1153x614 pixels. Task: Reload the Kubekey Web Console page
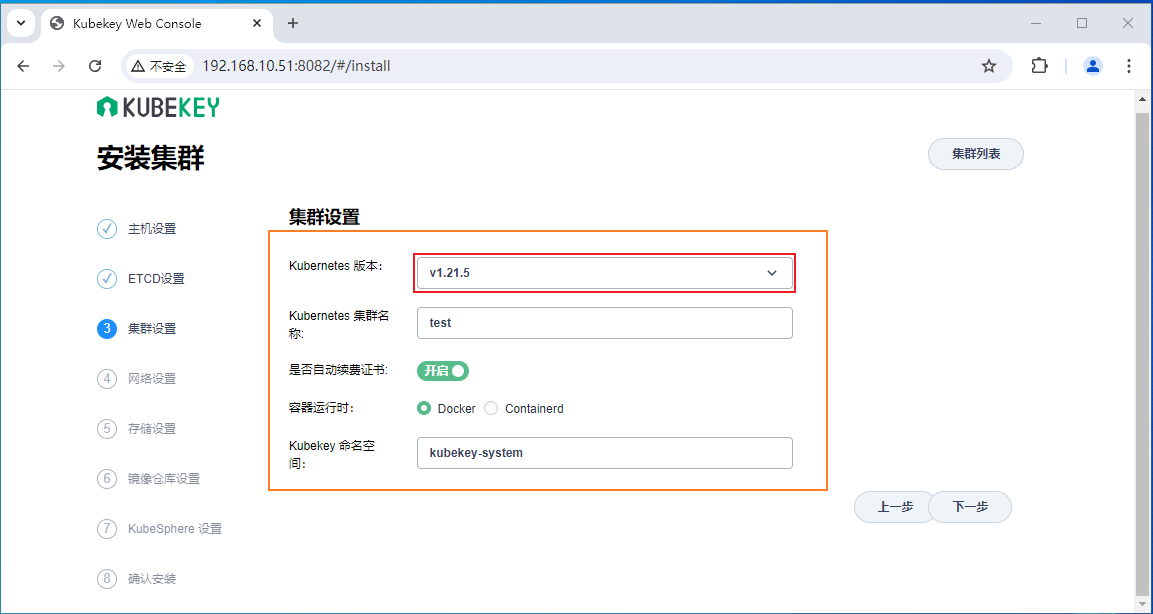(95, 66)
